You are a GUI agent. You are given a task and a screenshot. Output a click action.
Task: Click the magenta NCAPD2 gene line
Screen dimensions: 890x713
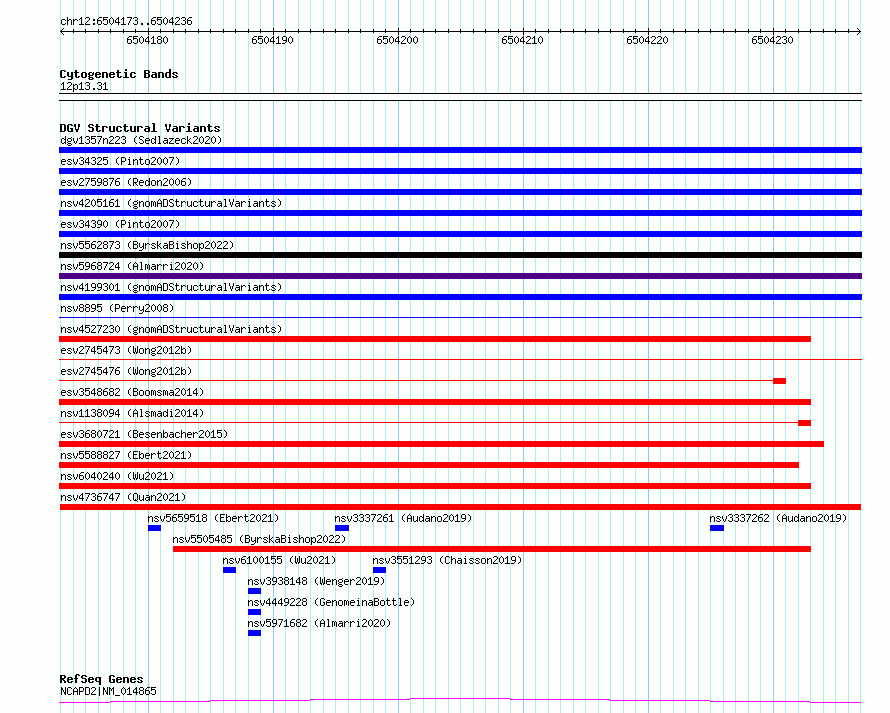coord(460,701)
